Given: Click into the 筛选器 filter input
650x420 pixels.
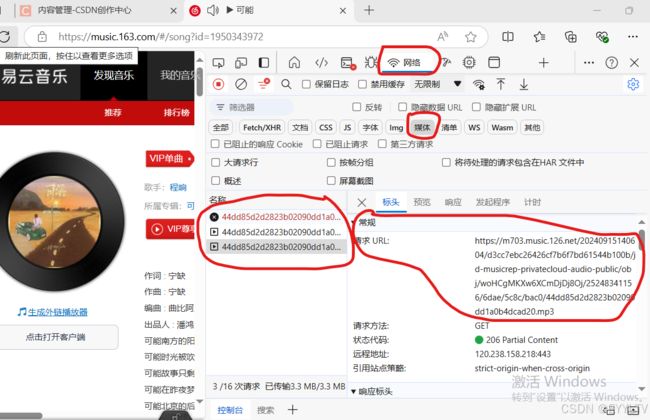Looking at the screenshot, I should click(252, 107).
